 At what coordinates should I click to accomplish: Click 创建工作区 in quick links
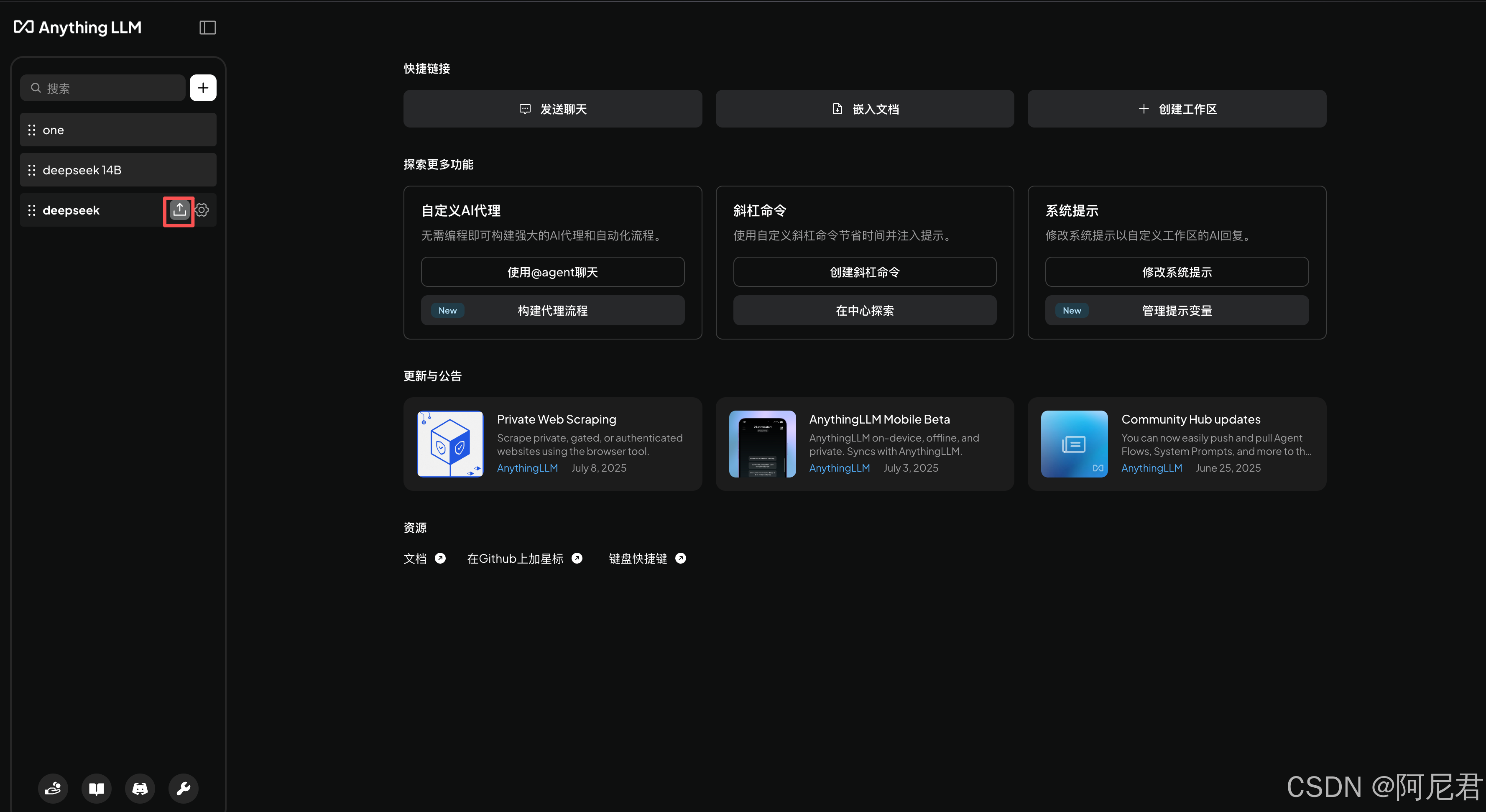(1177, 108)
